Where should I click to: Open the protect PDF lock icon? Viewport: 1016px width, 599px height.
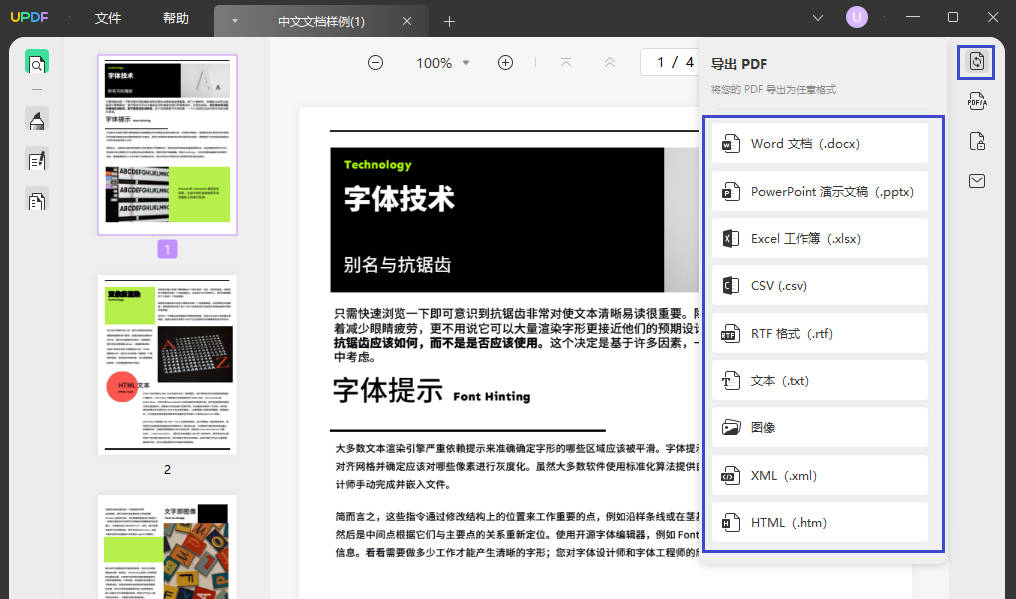coord(976,141)
